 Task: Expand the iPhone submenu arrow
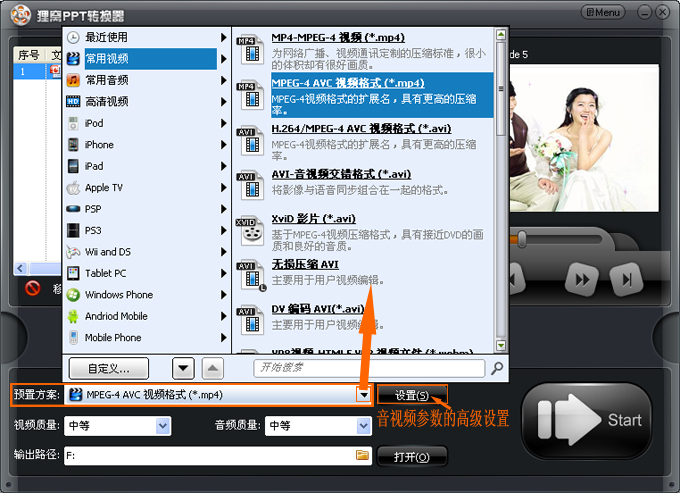223,144
